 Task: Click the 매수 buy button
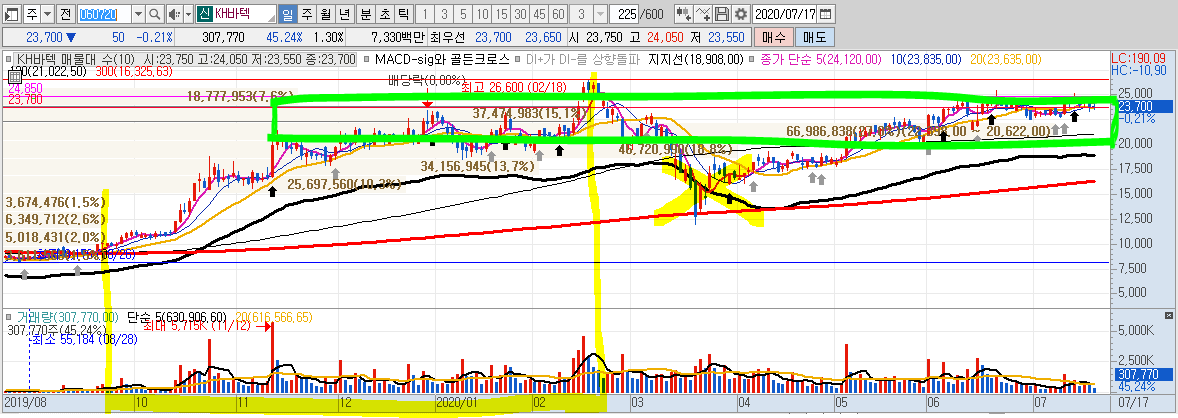[773, 36]
